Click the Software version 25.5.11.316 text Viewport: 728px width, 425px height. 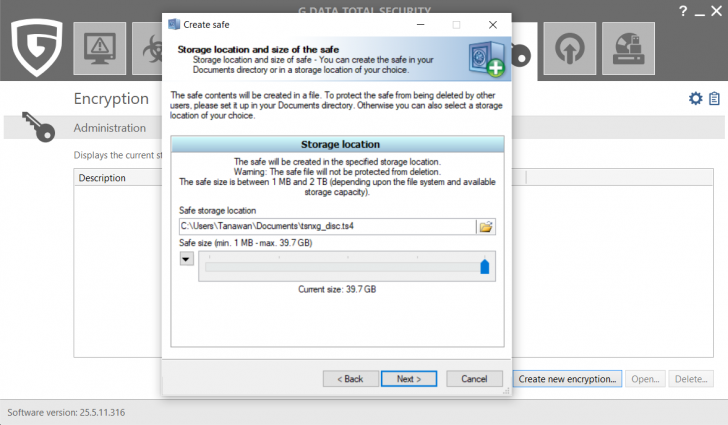66,412
